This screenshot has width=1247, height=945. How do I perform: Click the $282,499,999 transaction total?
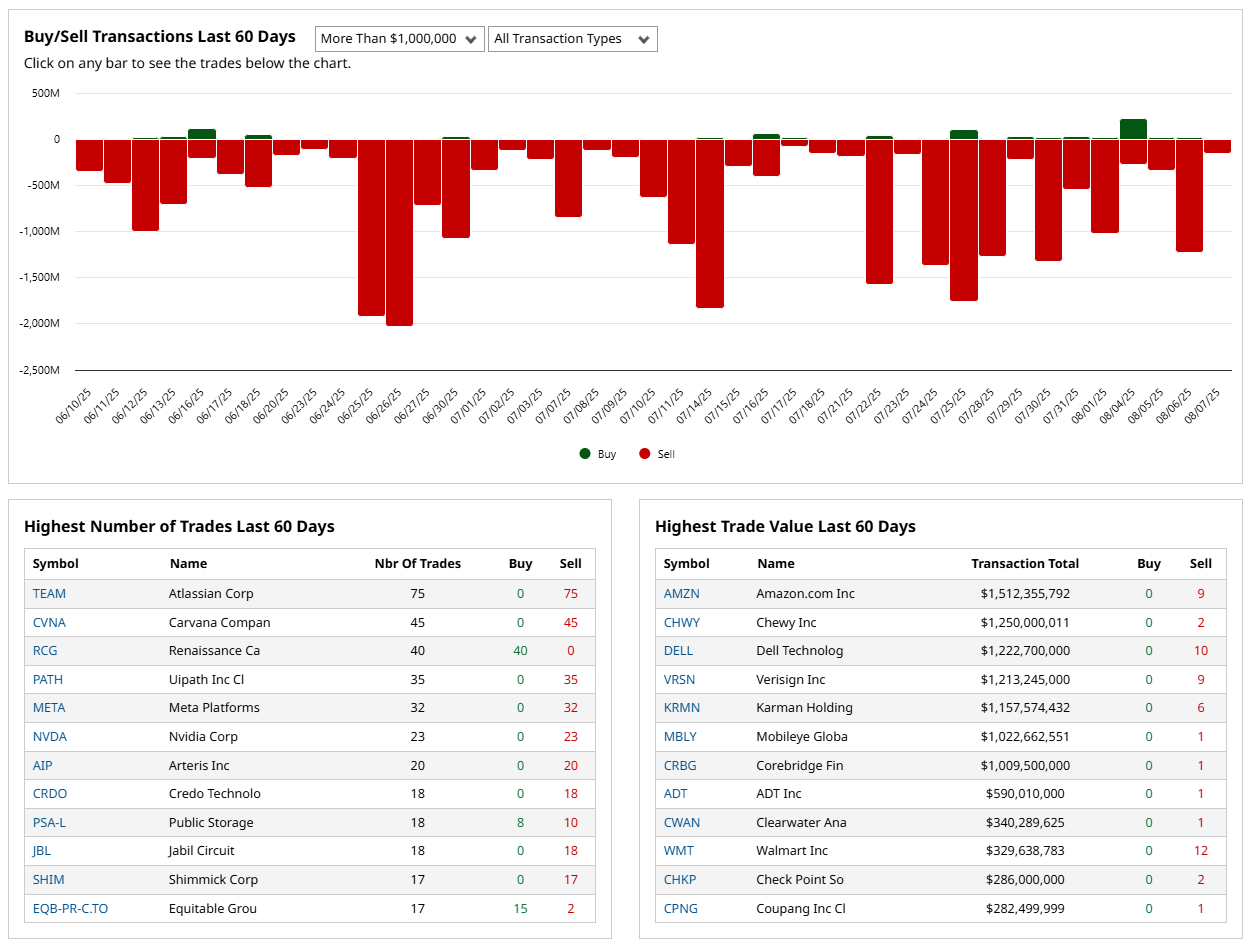[x=1025, y=909]
